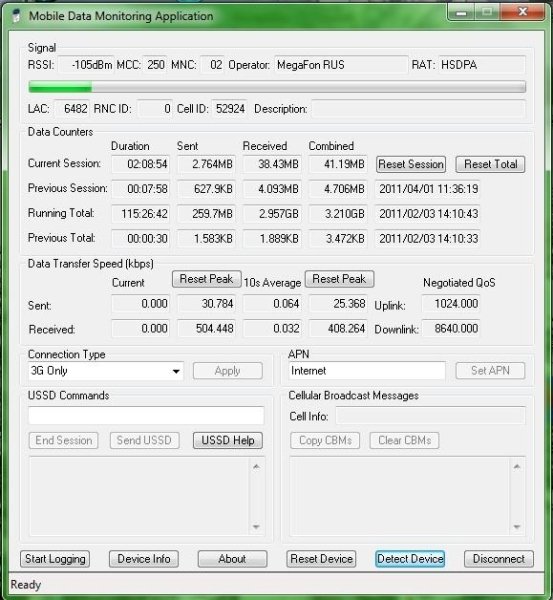Click Reset Device button
This screenshot has height=600, width=553.
pyautogui.click(x=321, y=559)
